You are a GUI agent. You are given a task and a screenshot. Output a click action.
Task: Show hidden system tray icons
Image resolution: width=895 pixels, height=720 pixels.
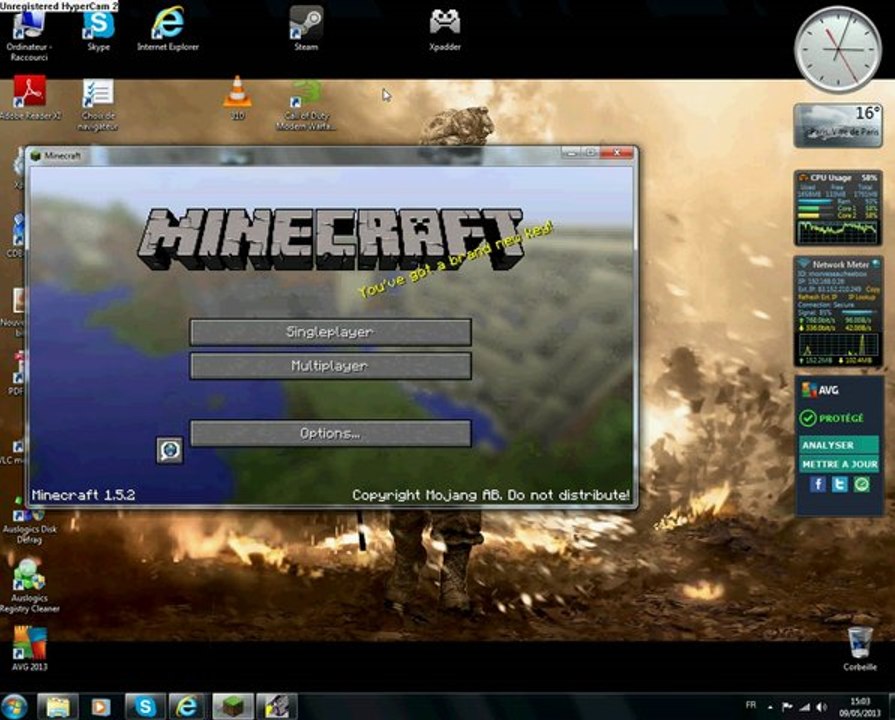tap(770, 707)
